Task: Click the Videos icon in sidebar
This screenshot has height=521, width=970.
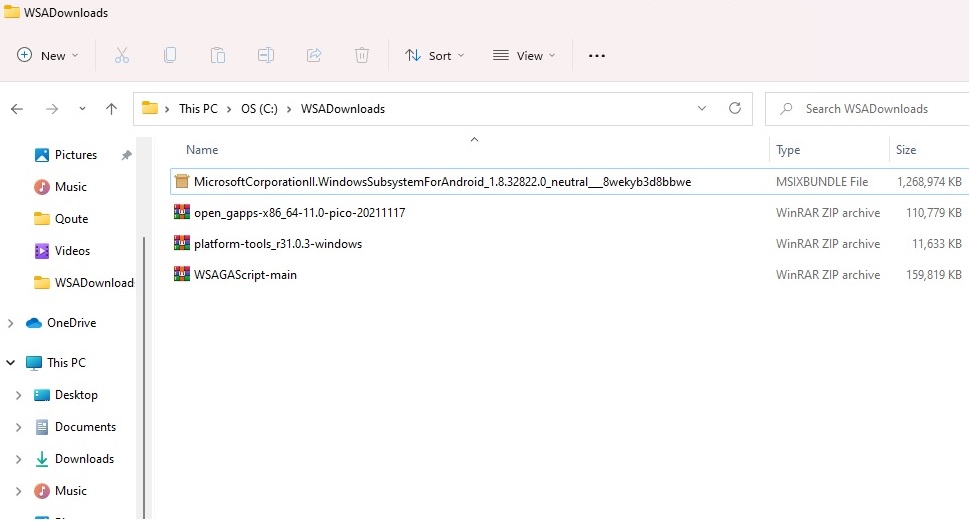Action: (41, 251)
